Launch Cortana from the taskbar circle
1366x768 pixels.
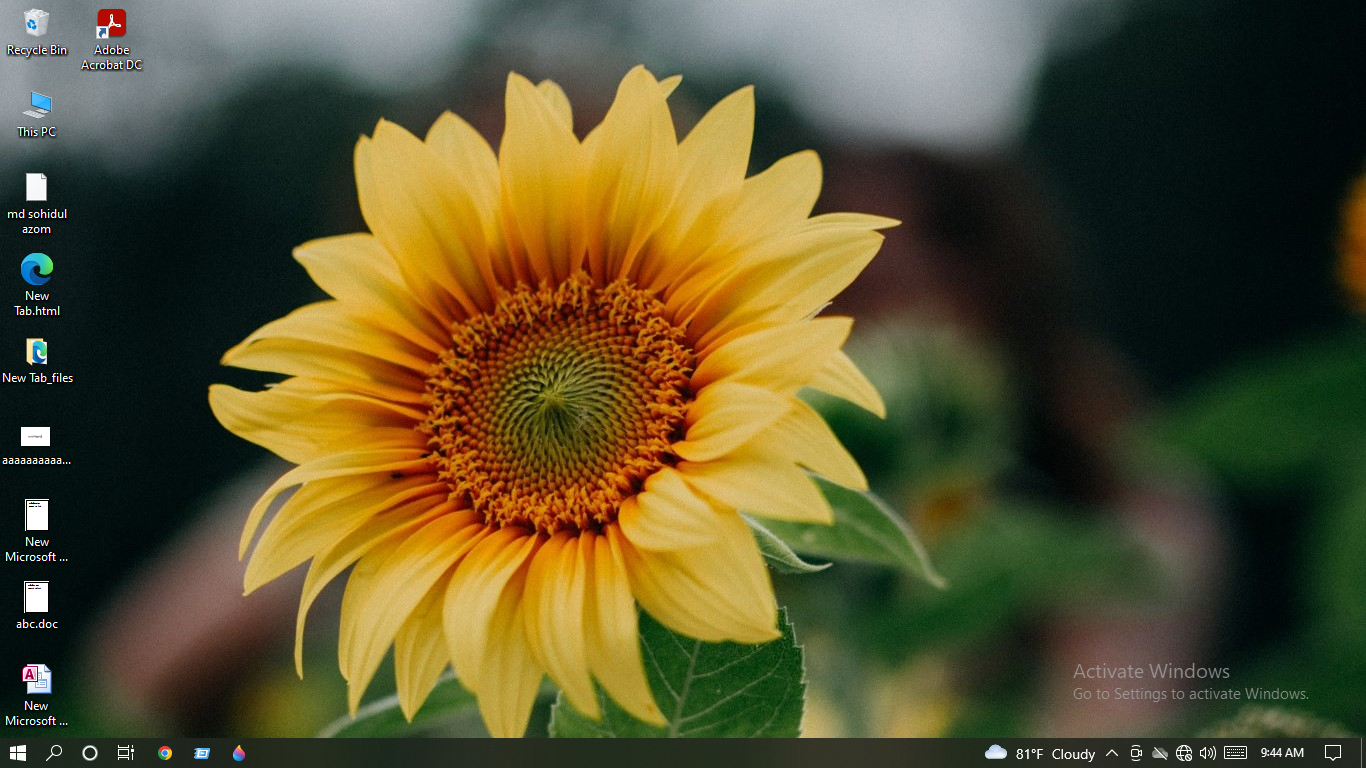click(x=90, y=753)
